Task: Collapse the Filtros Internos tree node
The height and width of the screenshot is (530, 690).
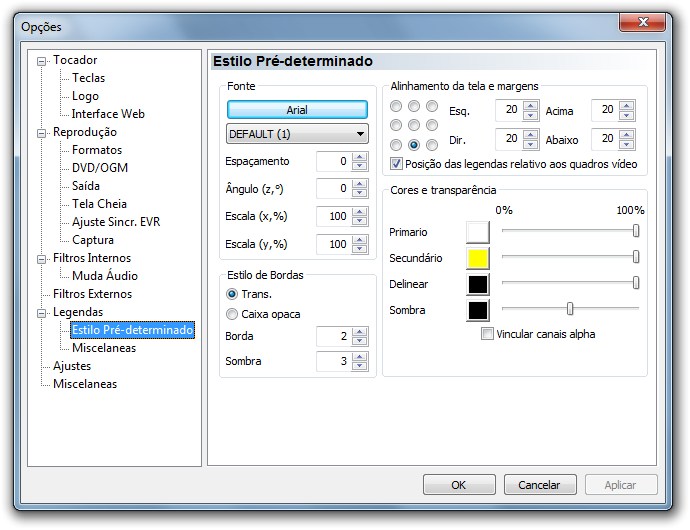Action: point(41,259)
